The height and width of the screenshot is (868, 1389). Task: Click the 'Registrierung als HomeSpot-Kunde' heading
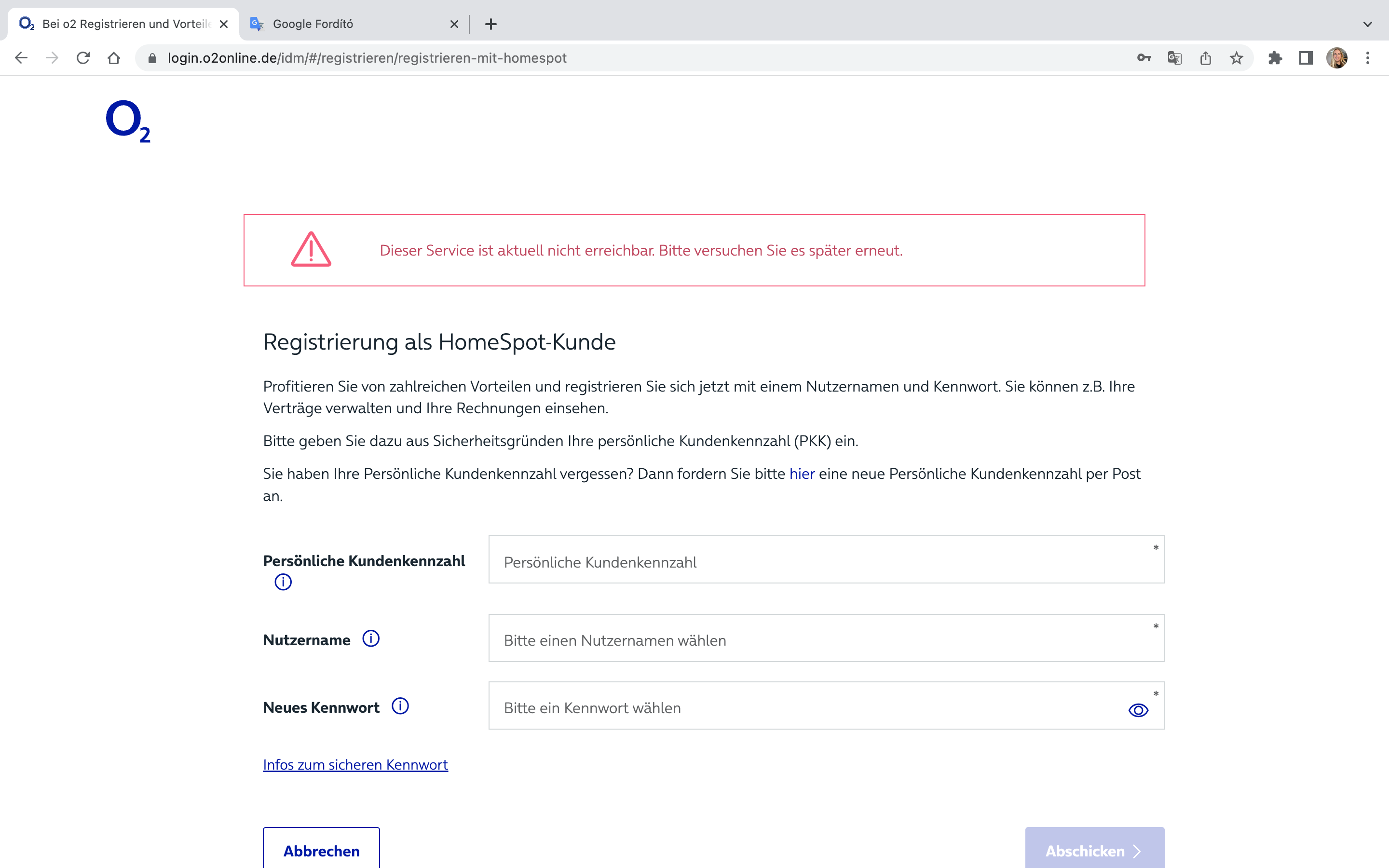pyautogui.click(x=439, y=342)
